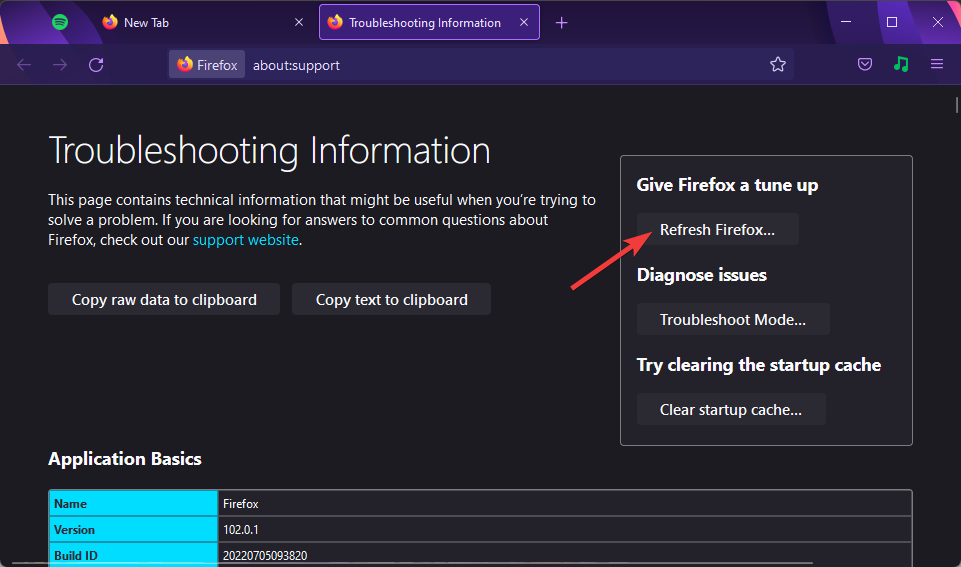Close the Firefox window
961x567 pixels.
pyautogui.click(x=938, y=22)
